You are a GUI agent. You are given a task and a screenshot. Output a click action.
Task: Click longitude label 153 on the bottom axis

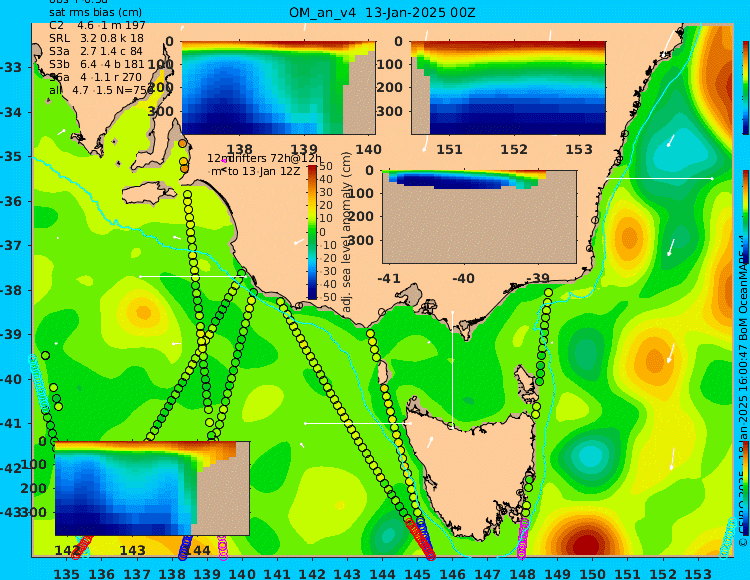click(698, 573)
